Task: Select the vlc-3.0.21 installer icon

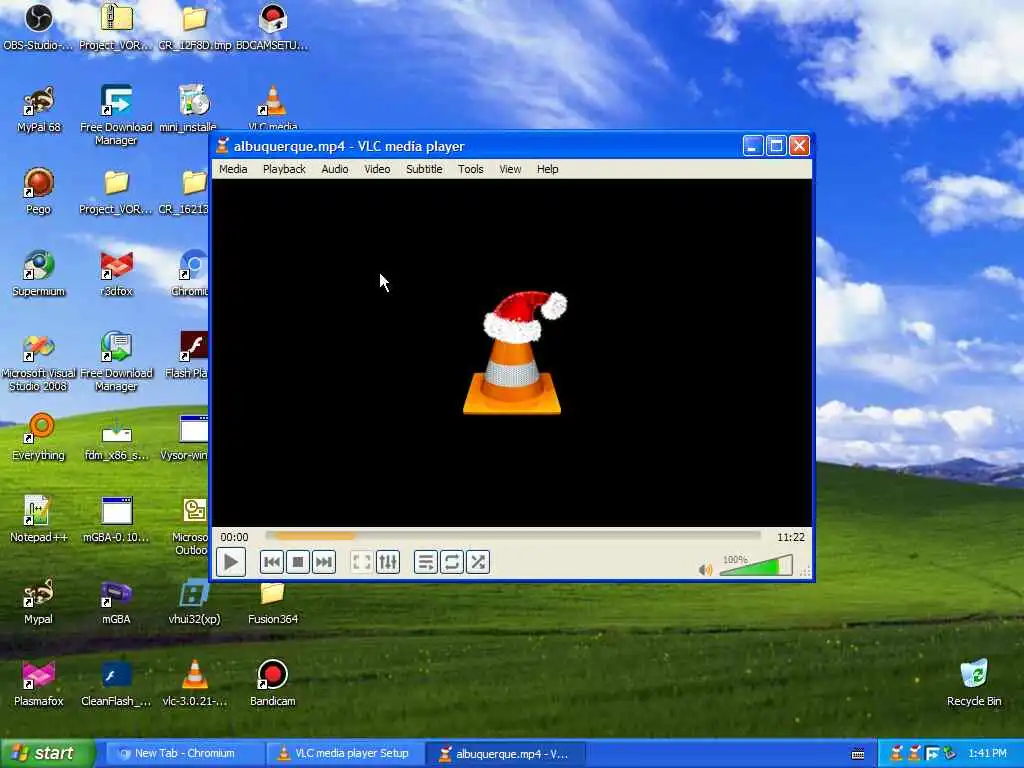Action: 194,683
